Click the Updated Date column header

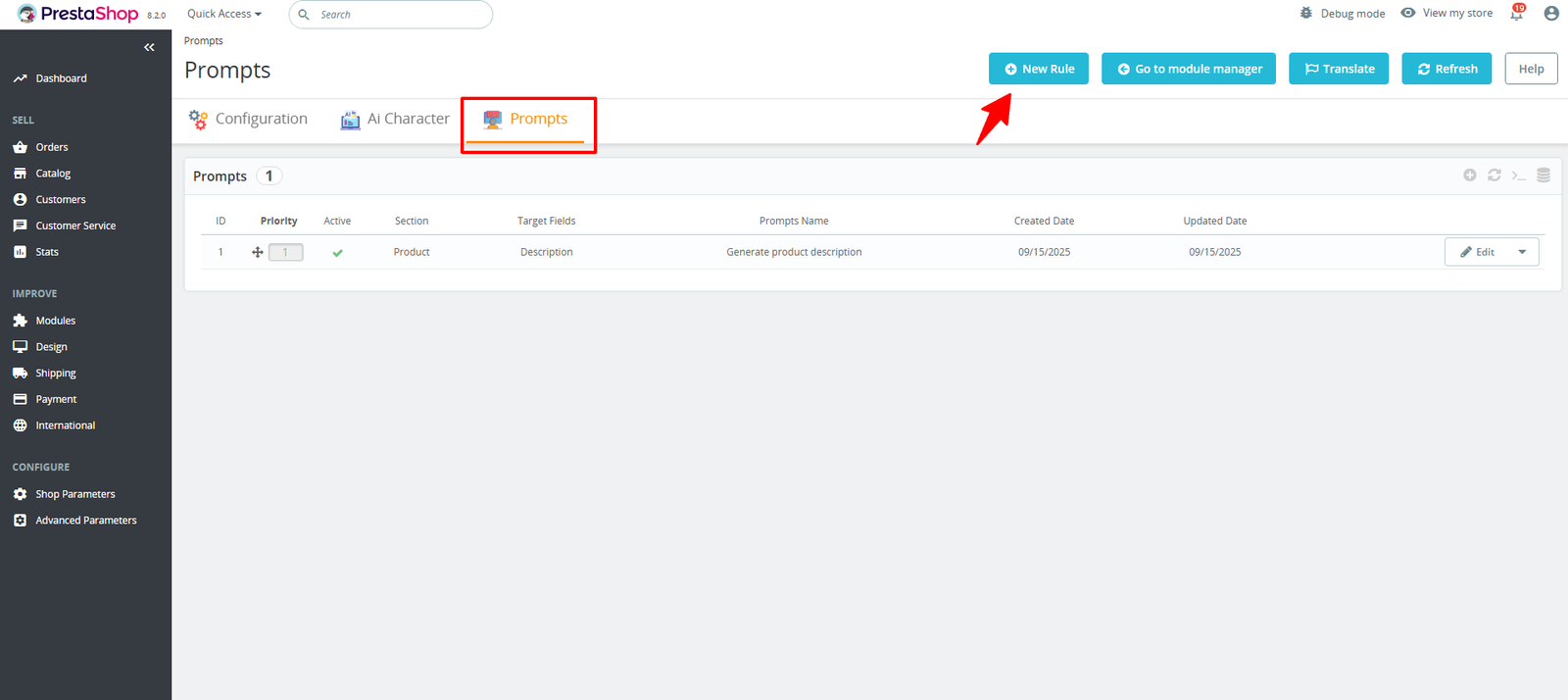pyautogui.click(x=1215, y=222)
